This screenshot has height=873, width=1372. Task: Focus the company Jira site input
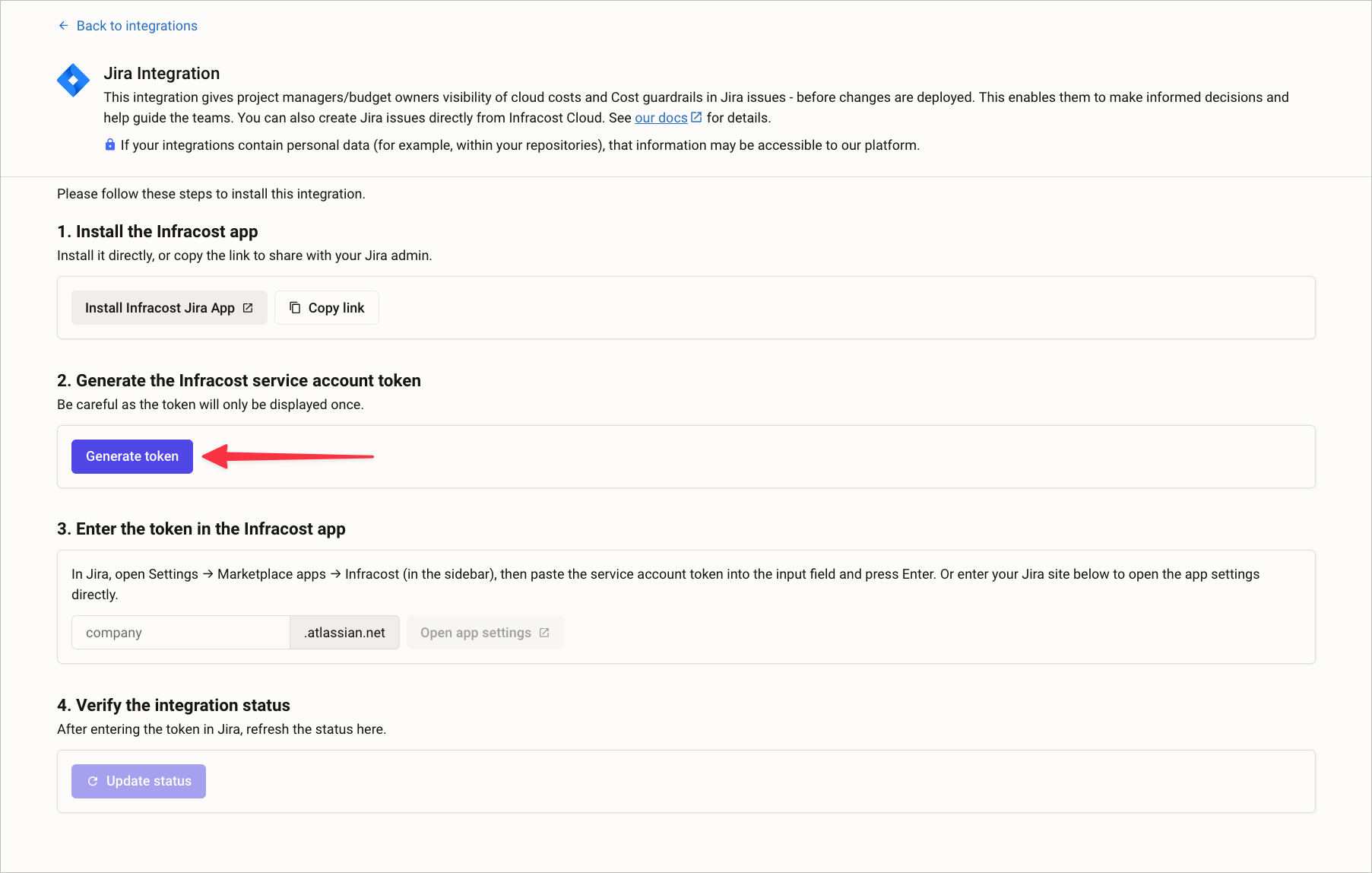(181, 633)
